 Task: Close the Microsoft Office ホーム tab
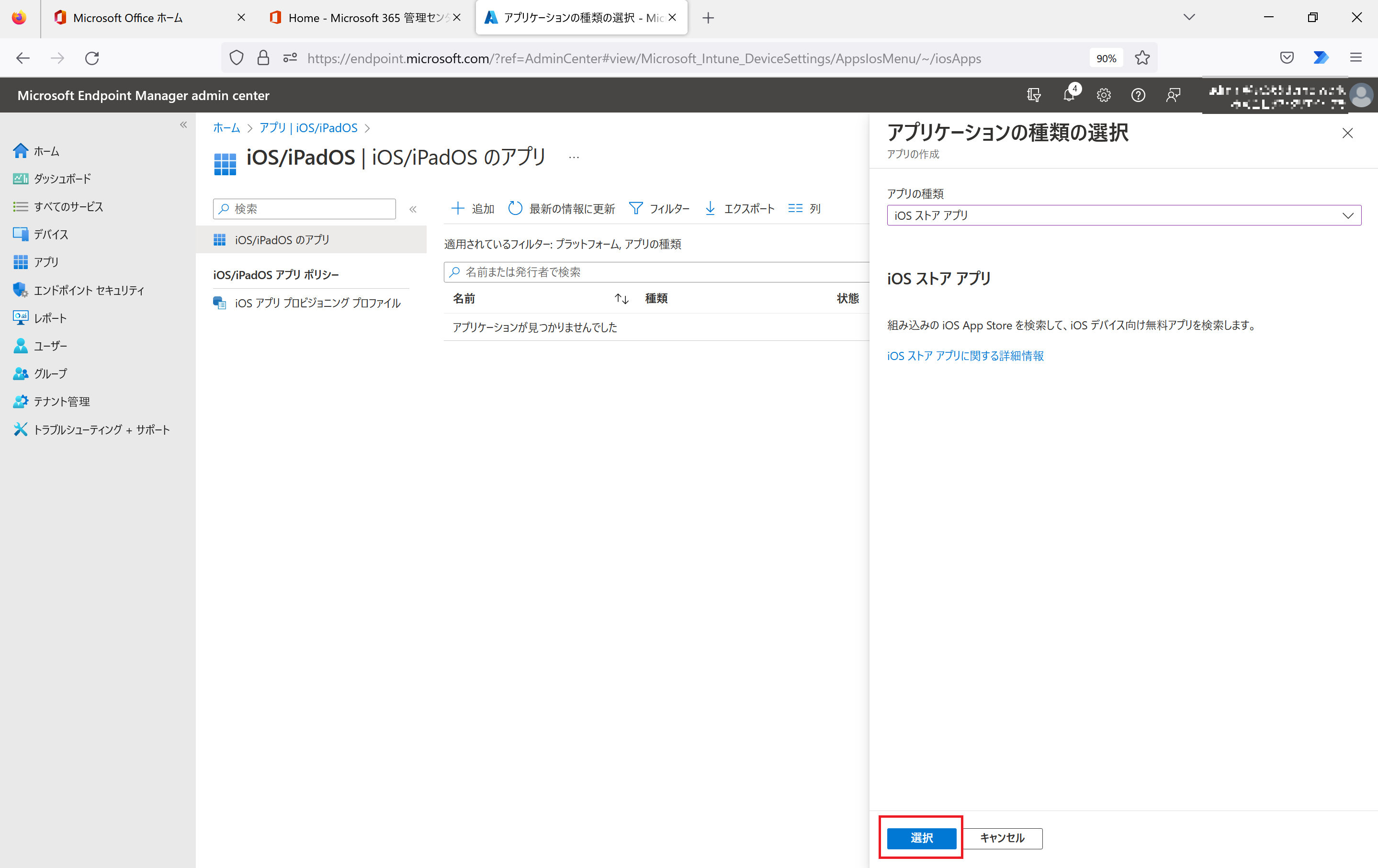[x=241, y=18]
